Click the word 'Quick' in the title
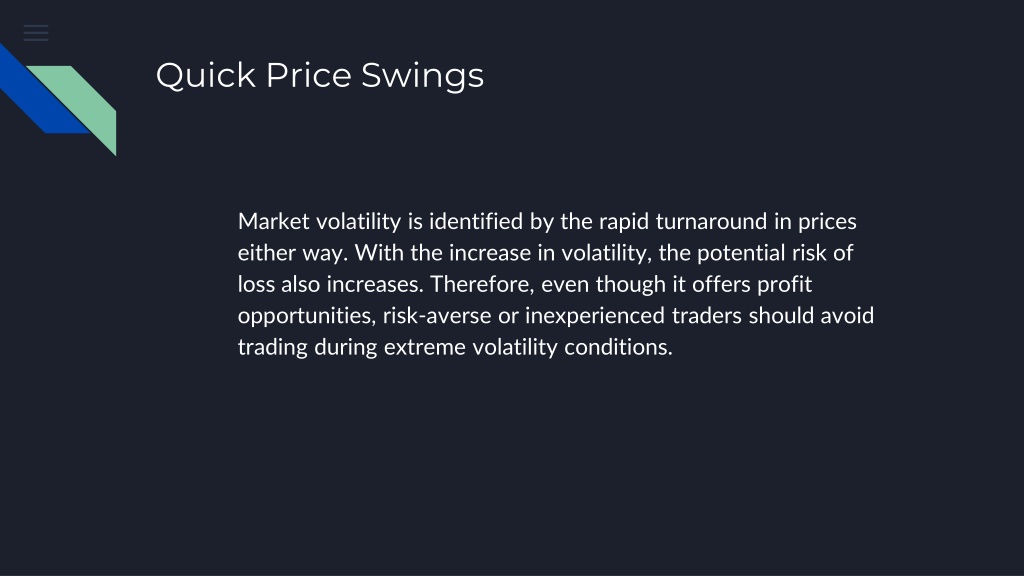This screenshot has height=576, width=1024. click(206, 76)
